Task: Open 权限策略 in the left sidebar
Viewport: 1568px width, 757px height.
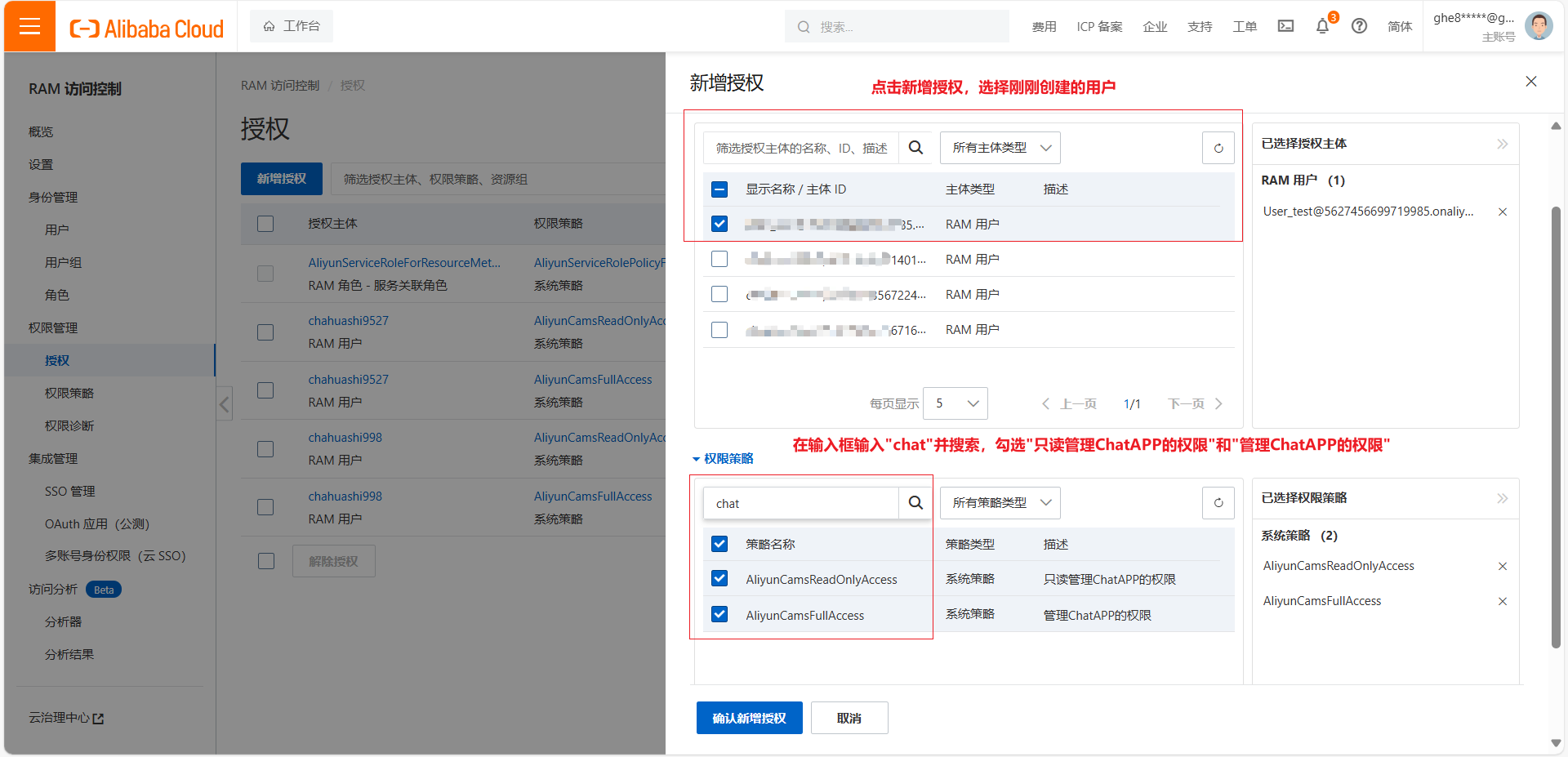Action: pos(69,393)
